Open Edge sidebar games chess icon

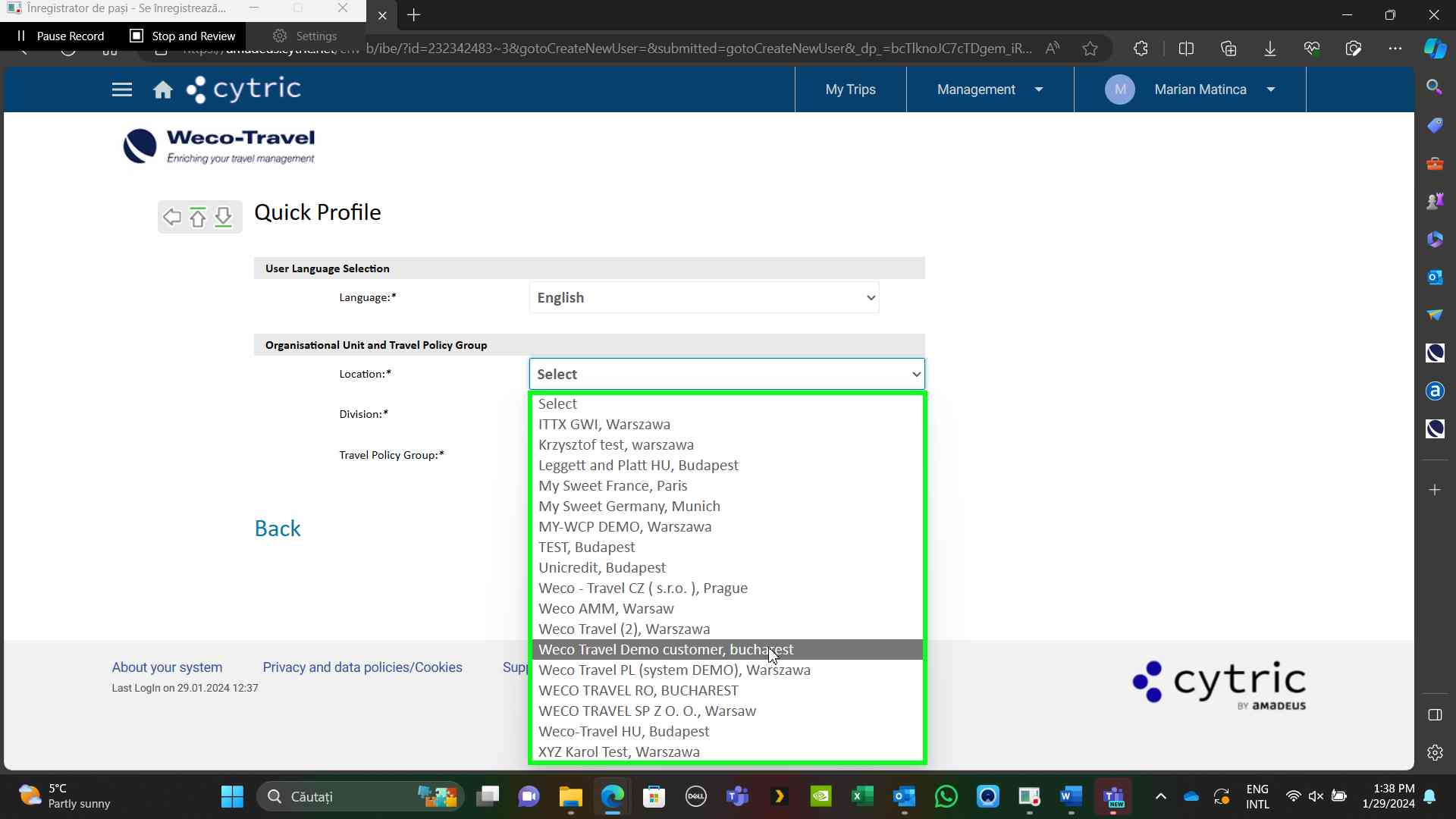click(x=1434, y=201)
